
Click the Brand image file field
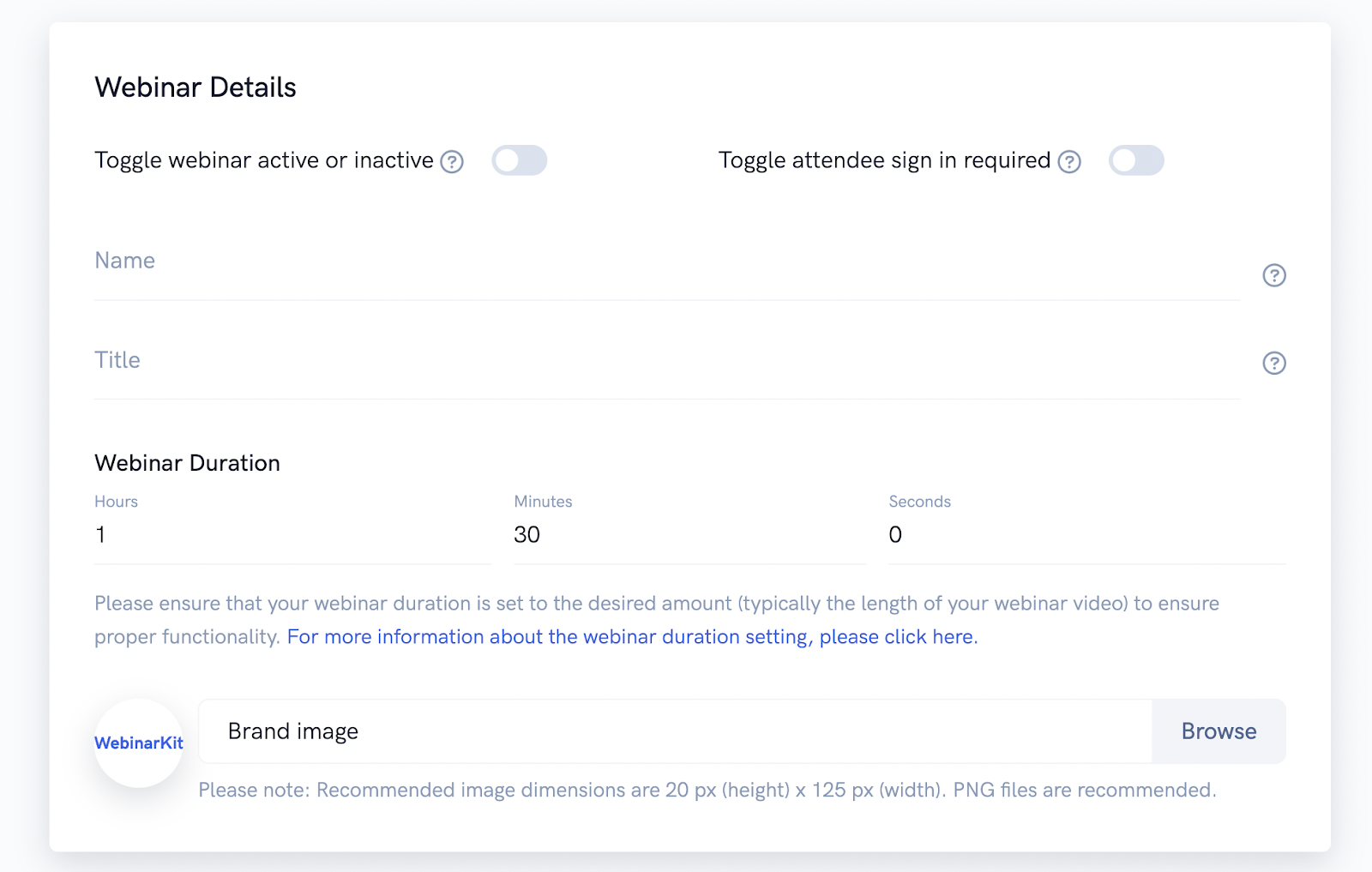pos(675,731)
